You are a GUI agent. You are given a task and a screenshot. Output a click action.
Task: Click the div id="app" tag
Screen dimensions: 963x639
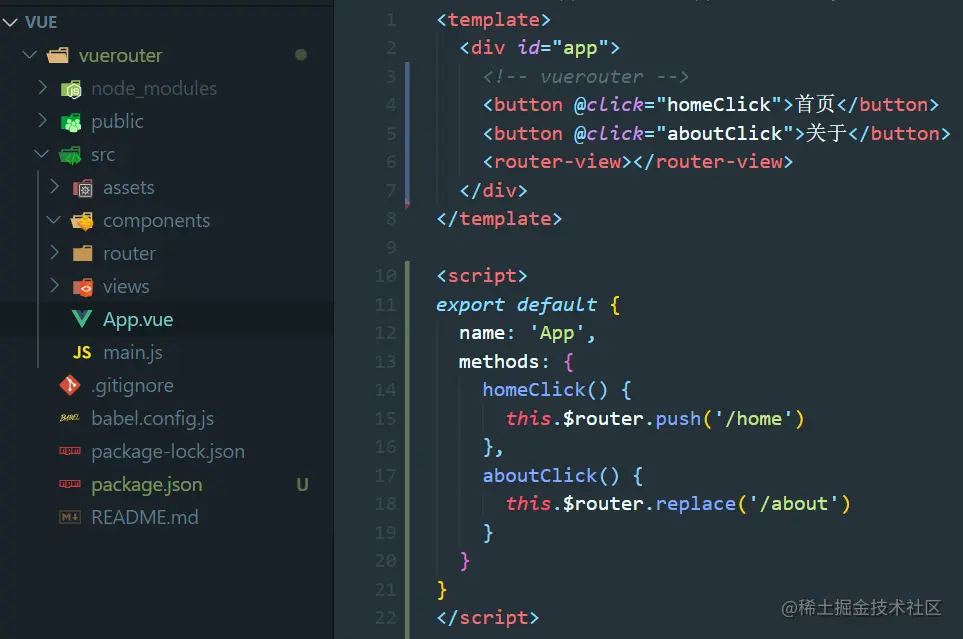point(540,48)
